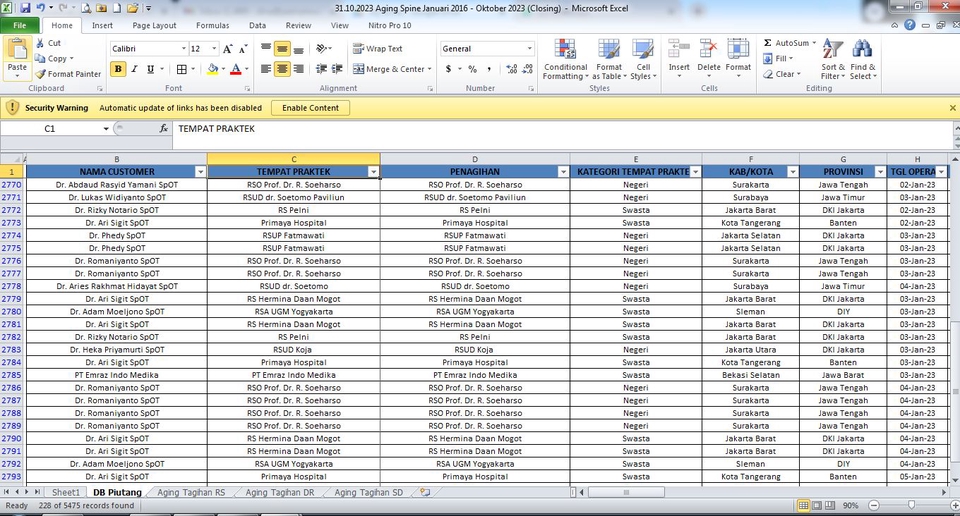This screenshot has height=516, width=960.
Task: Apply Comma Style
Action: [489, 69]
